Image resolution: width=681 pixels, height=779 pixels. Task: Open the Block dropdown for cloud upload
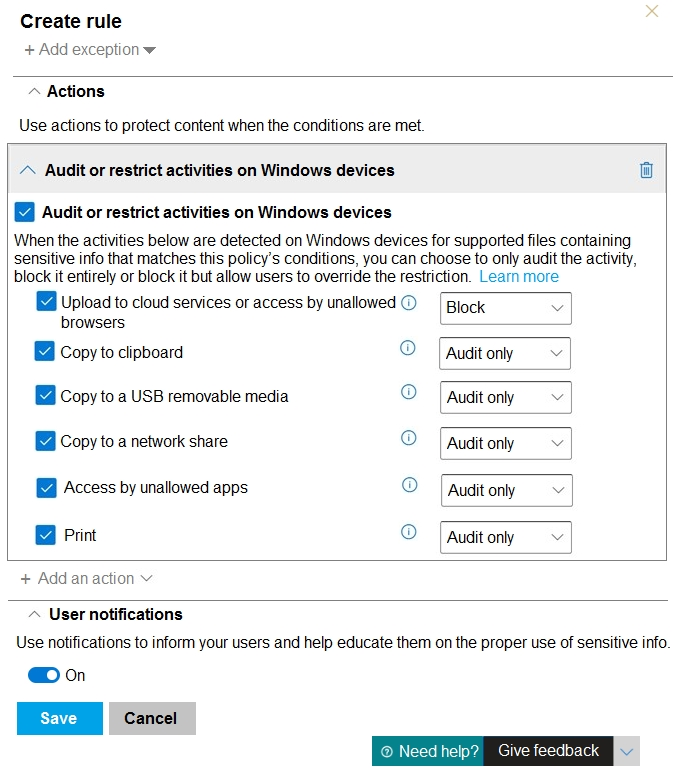click(x=506, y=308)
